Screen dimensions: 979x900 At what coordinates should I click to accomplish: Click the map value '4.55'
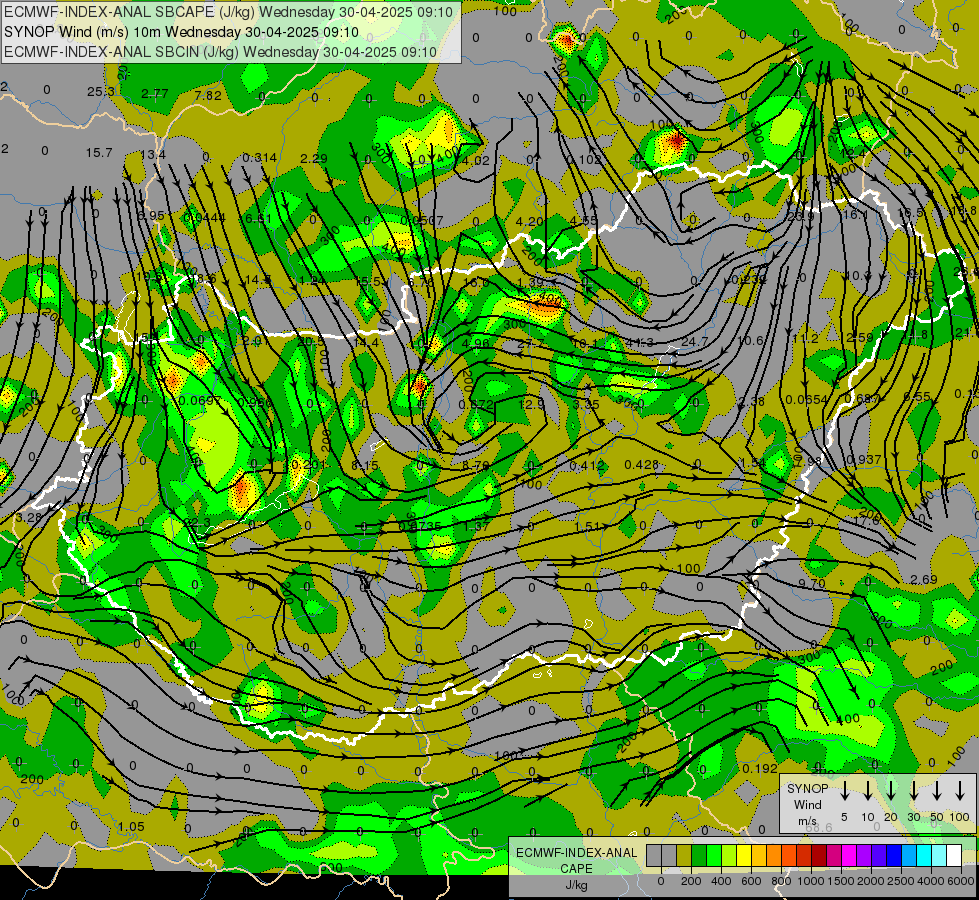coord(584,220)
